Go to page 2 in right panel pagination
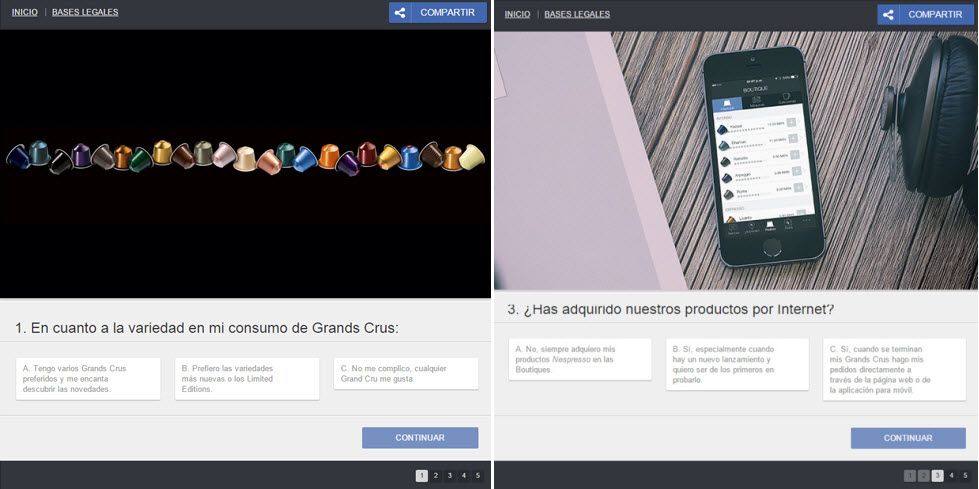The image size is (979, 489). (x=923, y=476)
